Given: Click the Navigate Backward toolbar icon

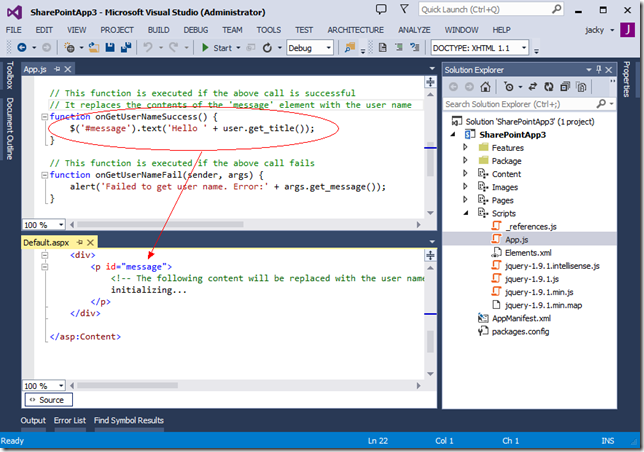Looking at the screenshot, I should 21,48.
